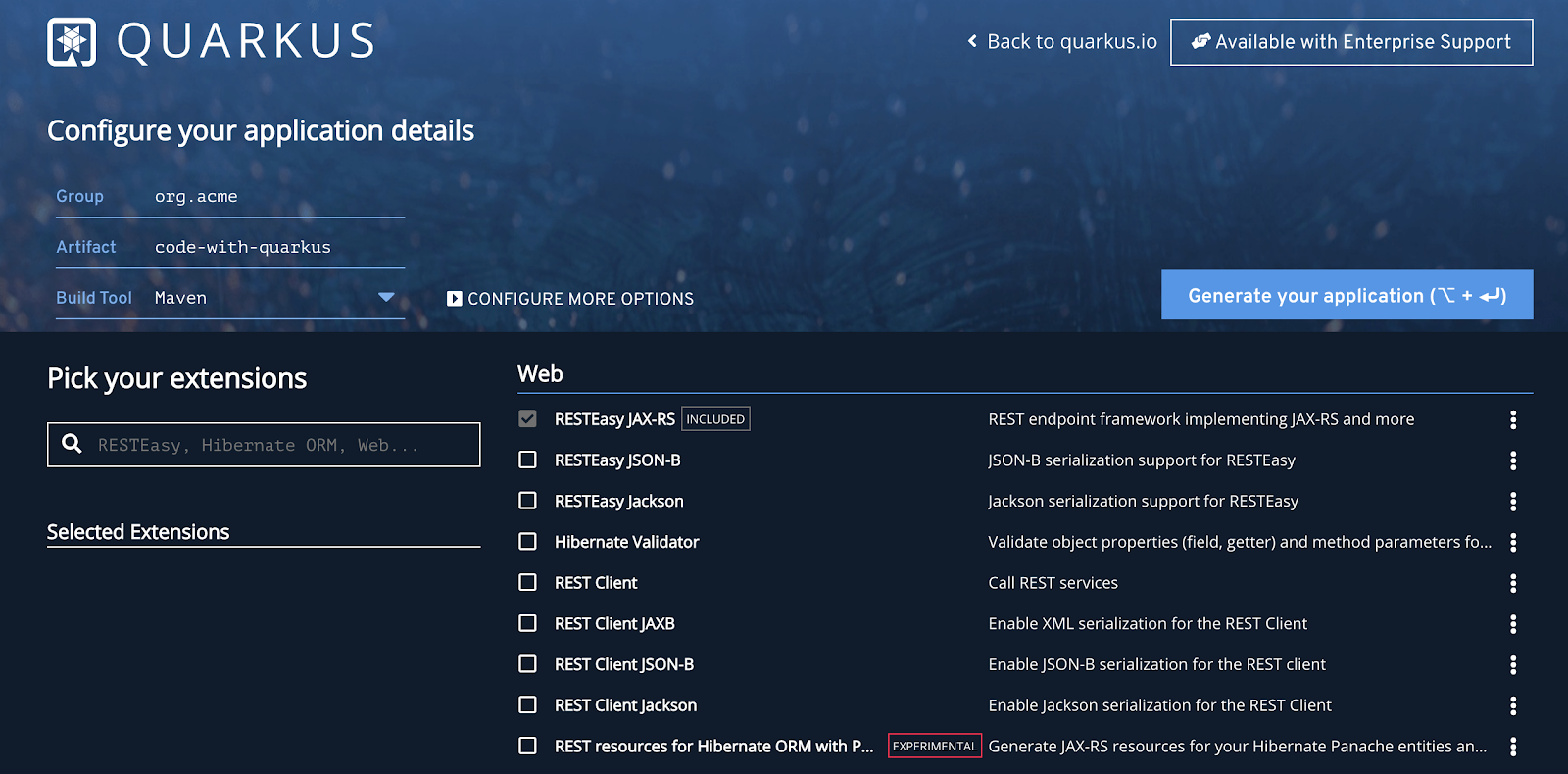
Task: Open options menu for REST Client JAXB
Action: pyautogui.click(x=1513, y=624)
